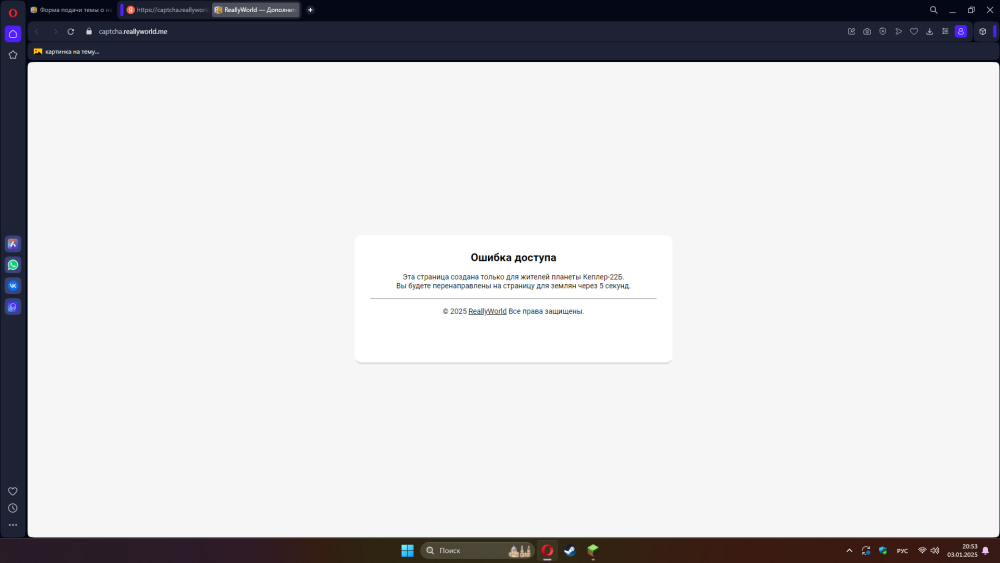Open Wi-Fi network settings in tray
The width and height of the screenshot is (1000, 563).
coord(922,550)
